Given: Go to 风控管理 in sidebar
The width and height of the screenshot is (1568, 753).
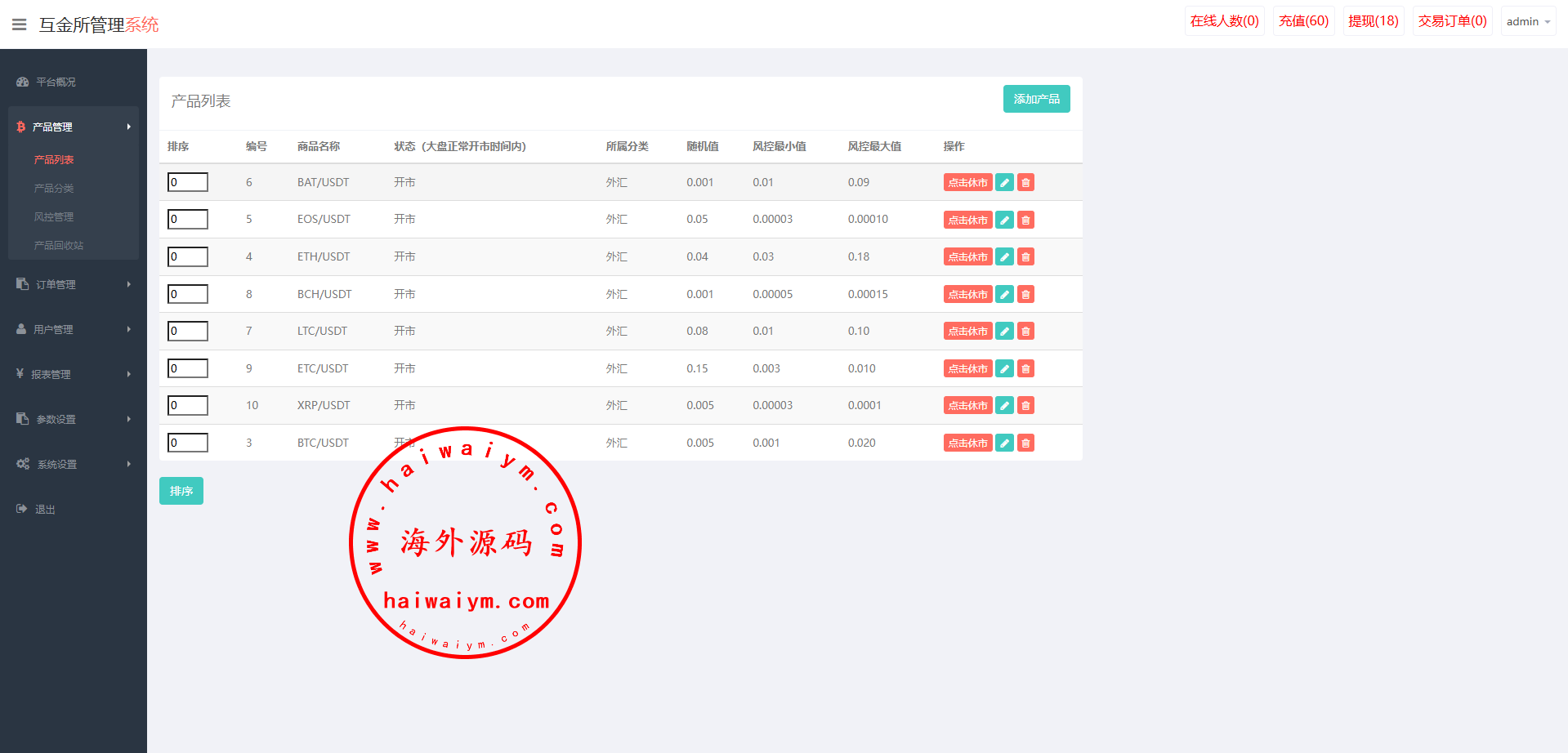Looking at the screenshot, I should [54, 217].
